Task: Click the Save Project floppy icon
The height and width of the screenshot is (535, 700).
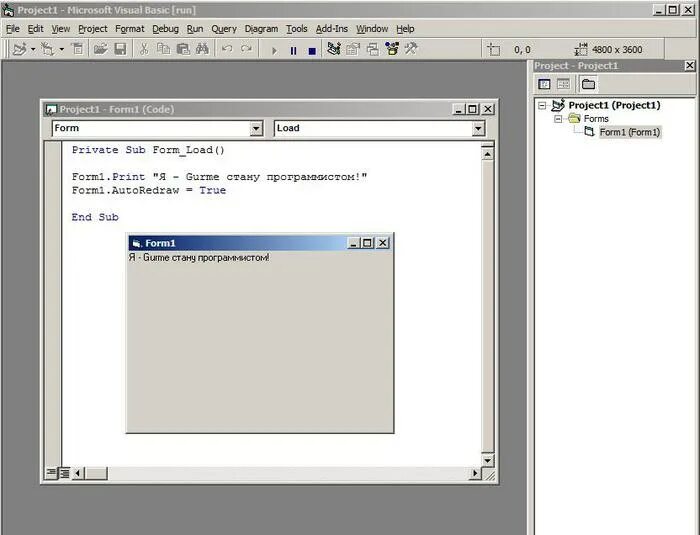Action: (121, 49)
